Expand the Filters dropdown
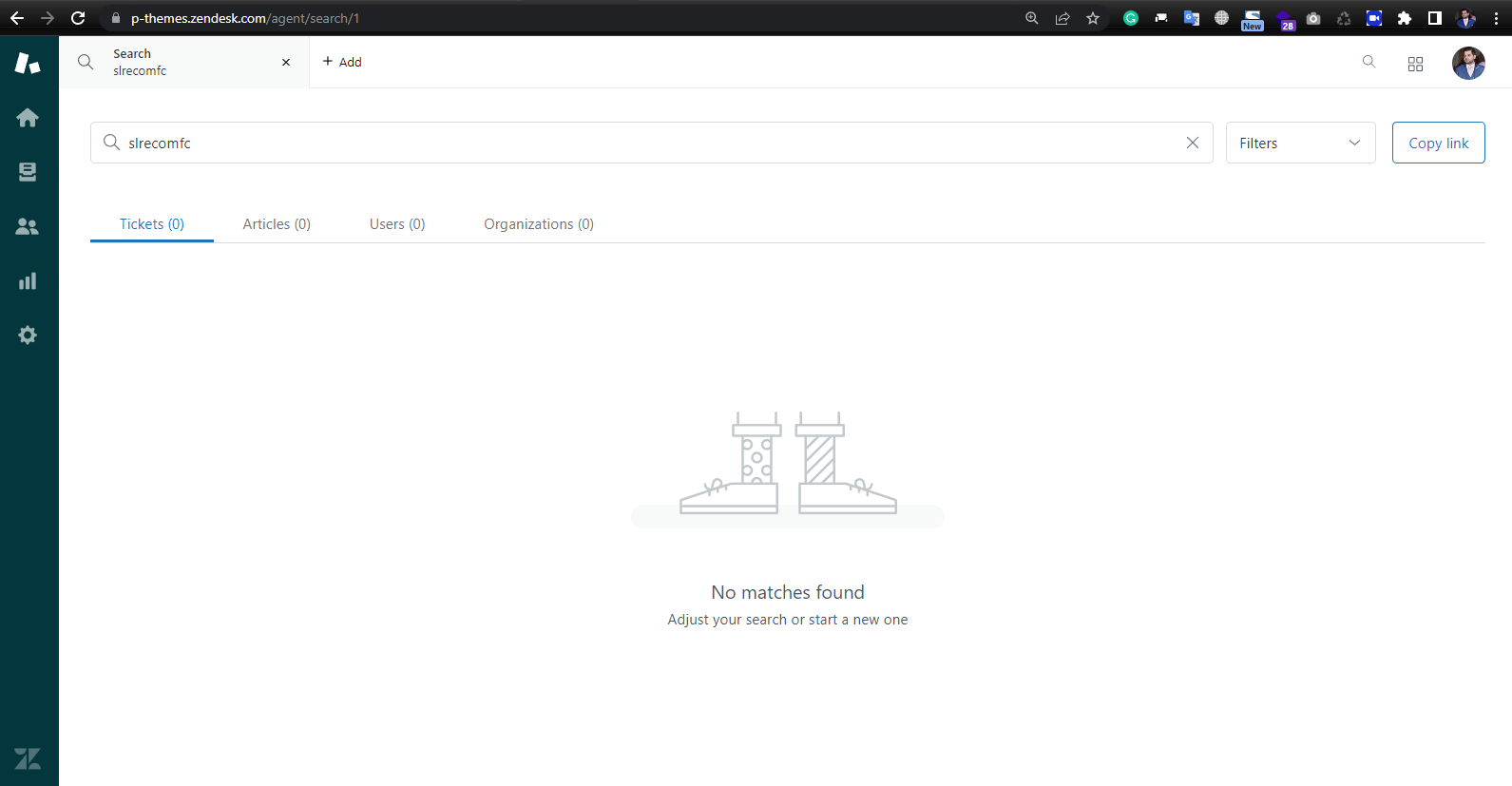Screen dimensions: 1512x786 click(1300, 143)
